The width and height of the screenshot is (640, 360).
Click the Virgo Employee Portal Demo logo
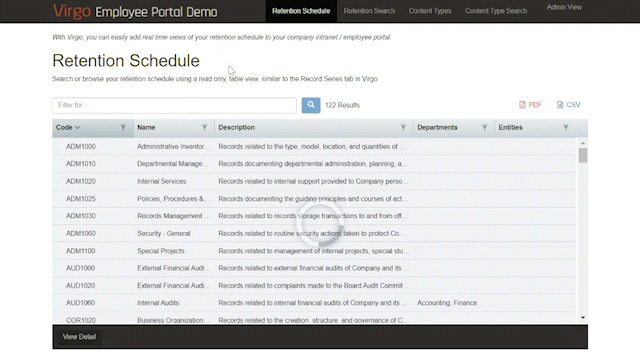pos(135,11)
